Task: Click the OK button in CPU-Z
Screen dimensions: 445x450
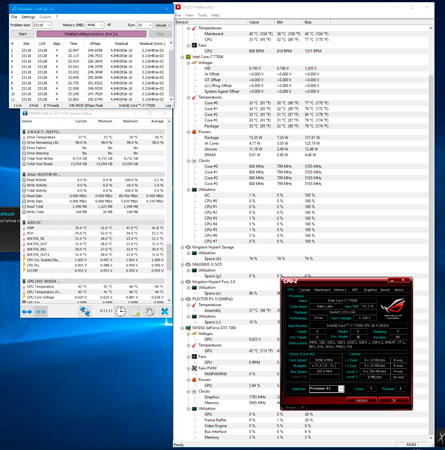Action: click(x=393, y=400)
